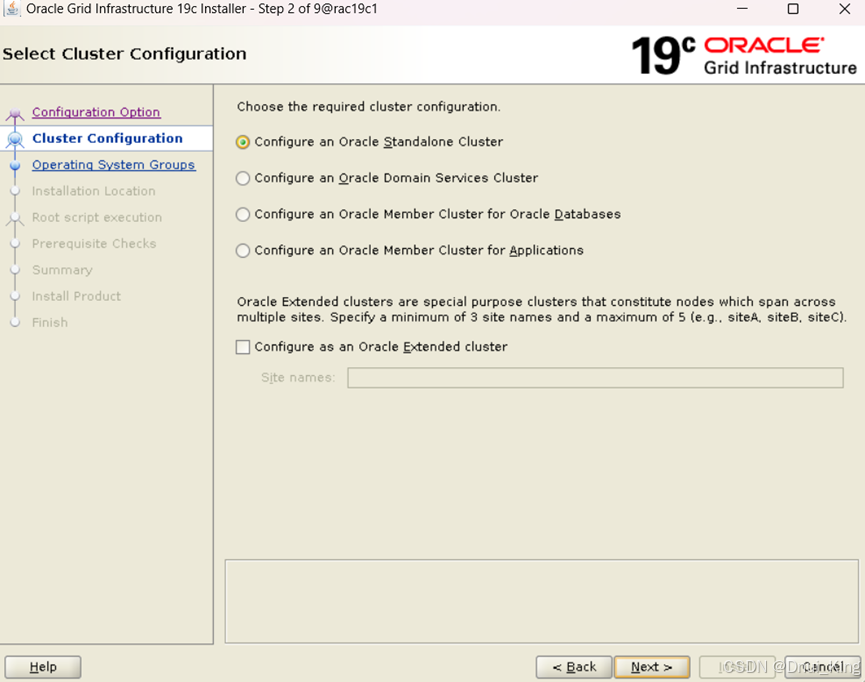Screen dimensions: 865x682
Task: Cancel the installer
Action: coord(822,667)
